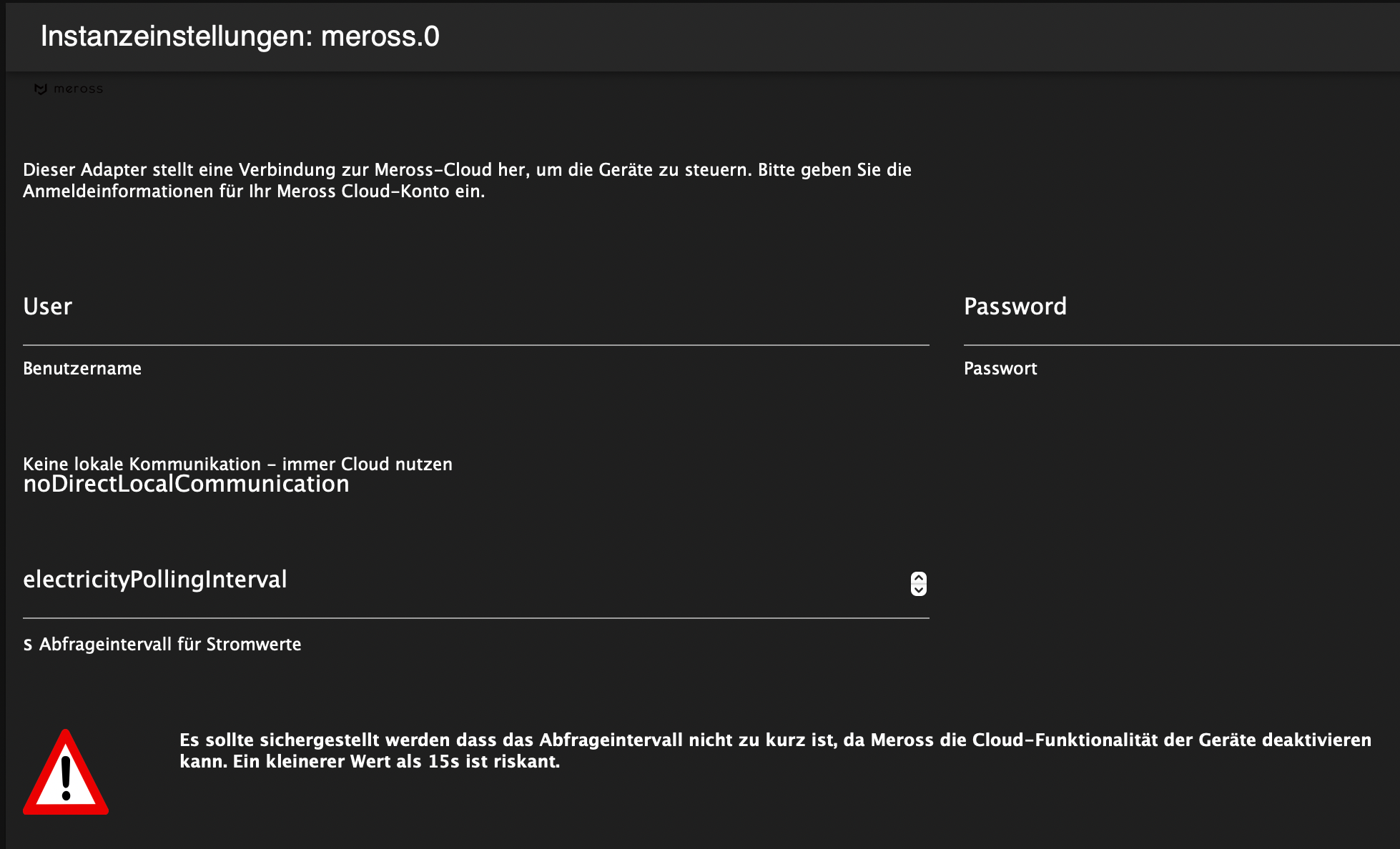Viewport: 1400px width, 849px height.
Task: Click the Passwort helper label
Action: pyautogui.click(x=1000, y=369)
